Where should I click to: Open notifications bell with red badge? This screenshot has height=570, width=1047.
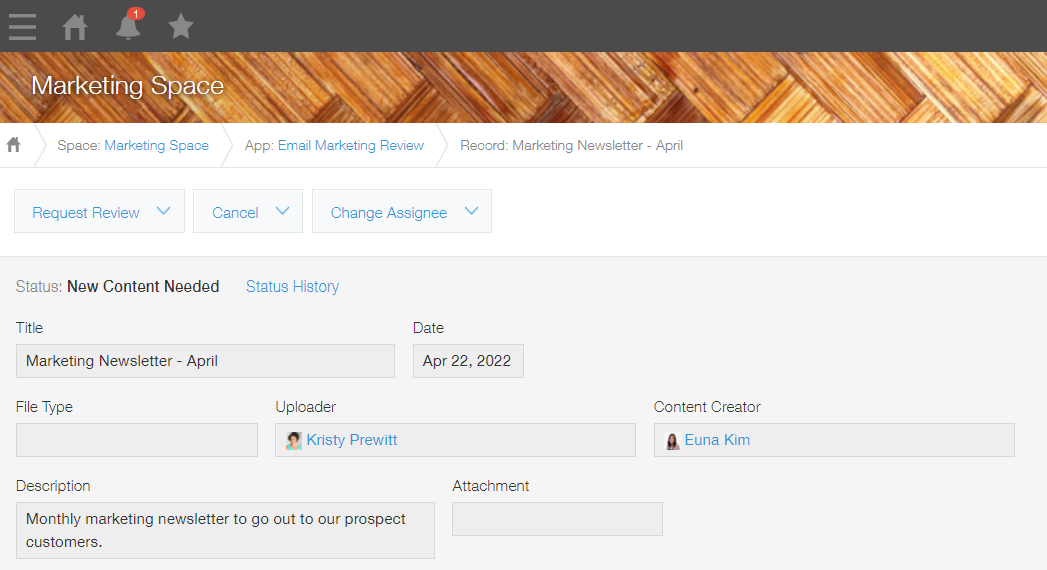click(128, 27)
